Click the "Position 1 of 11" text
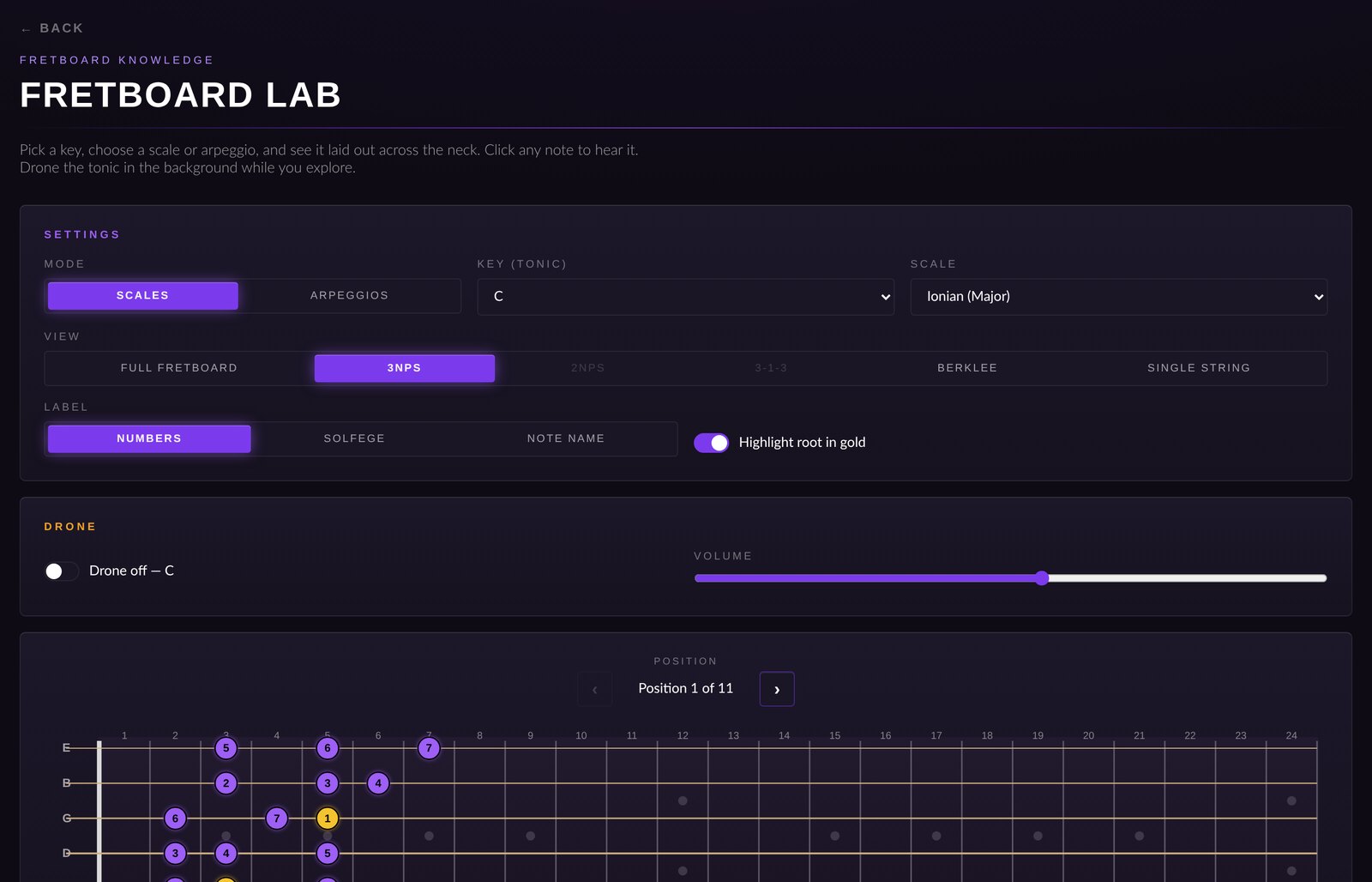 tap(686, 688)
